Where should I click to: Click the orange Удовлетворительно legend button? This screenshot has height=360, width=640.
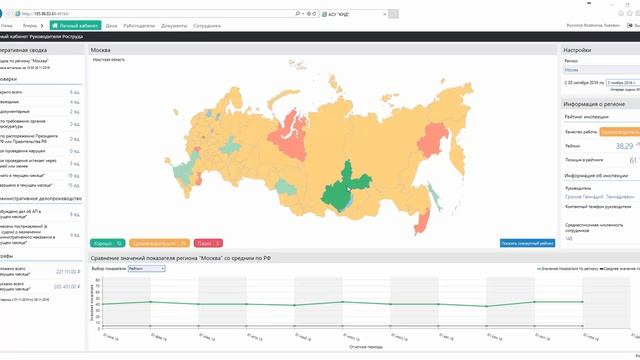coord(160,243)
